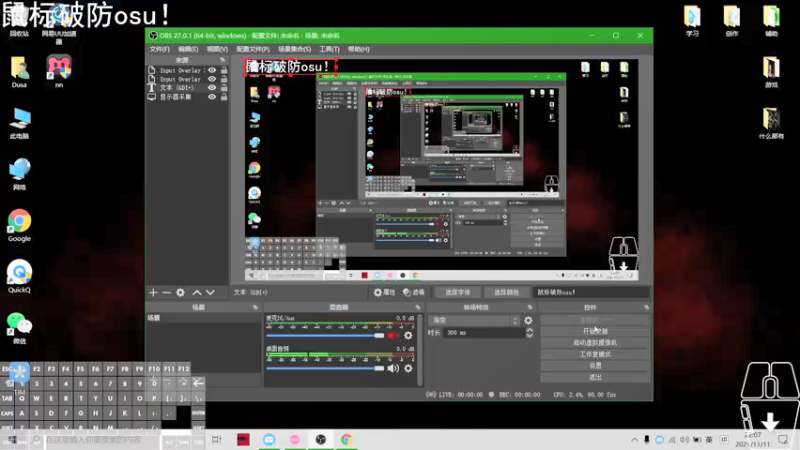This screenshot has height=450, width=800.
Task: Open the 配置文件(P) menu
Action: point(253,49)
